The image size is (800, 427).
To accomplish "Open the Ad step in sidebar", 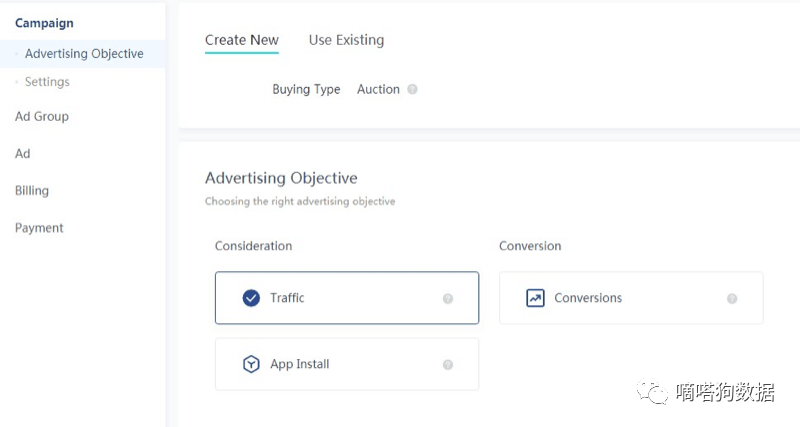I will click(23, 153).
